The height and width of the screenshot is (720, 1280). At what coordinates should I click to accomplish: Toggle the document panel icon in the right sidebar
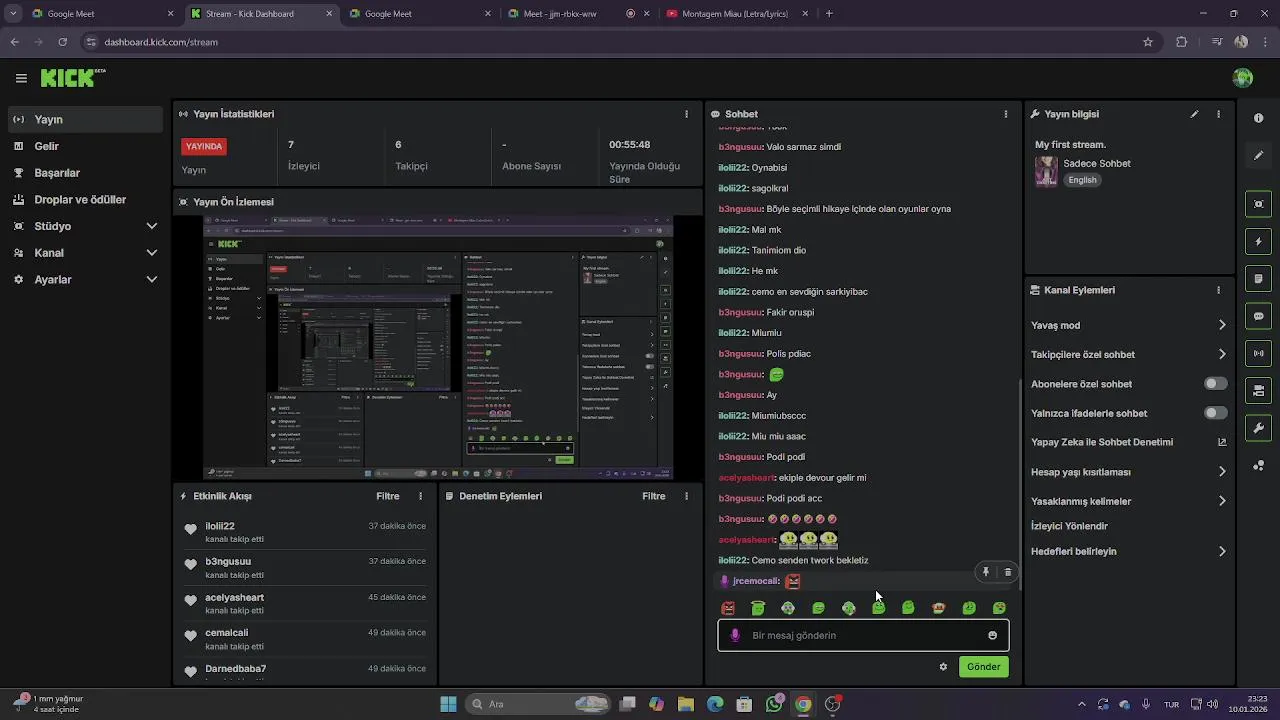pyautogui.click(x=1258, y=278)
